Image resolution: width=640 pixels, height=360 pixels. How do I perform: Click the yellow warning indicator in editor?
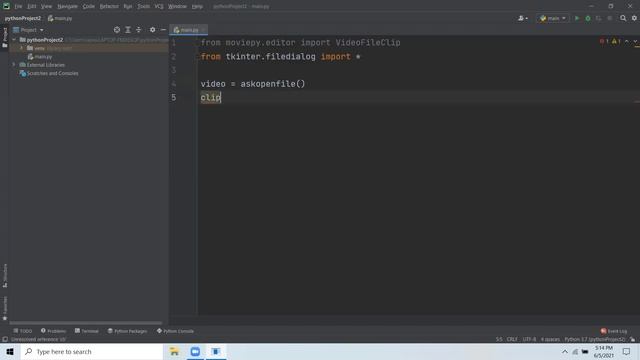[x=616, y=41]
